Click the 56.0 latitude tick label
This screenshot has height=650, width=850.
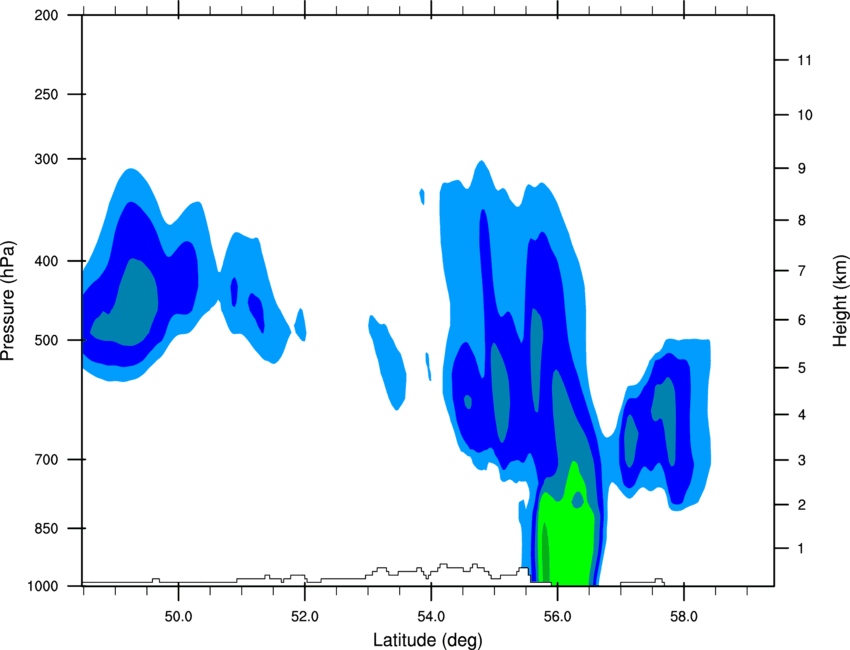(x=557, y=617)
